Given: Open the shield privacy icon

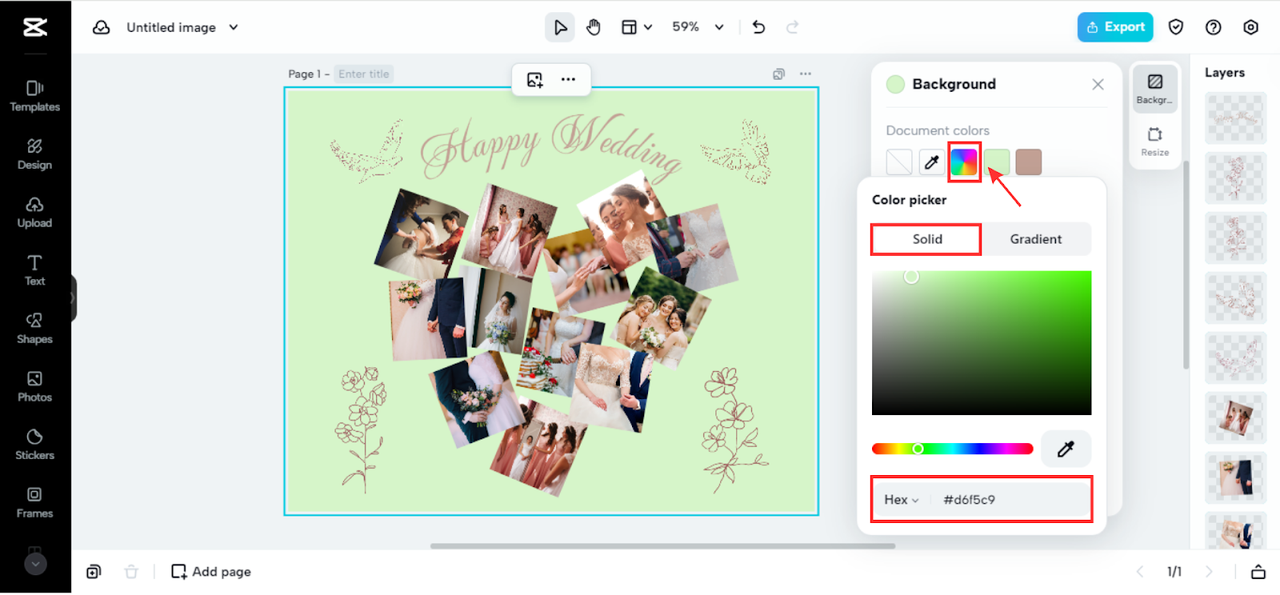Looking at the screenshot, I should (1177, 27).
